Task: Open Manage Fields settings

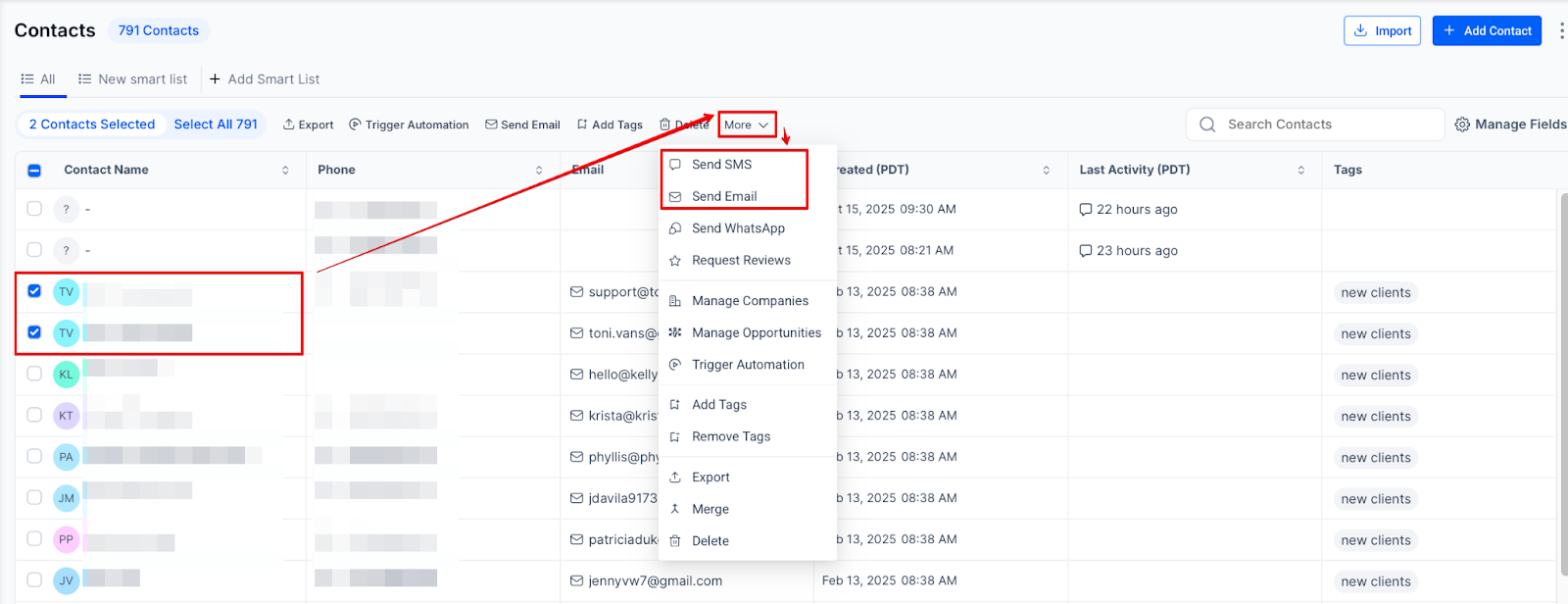Action: pos(1510,125)
